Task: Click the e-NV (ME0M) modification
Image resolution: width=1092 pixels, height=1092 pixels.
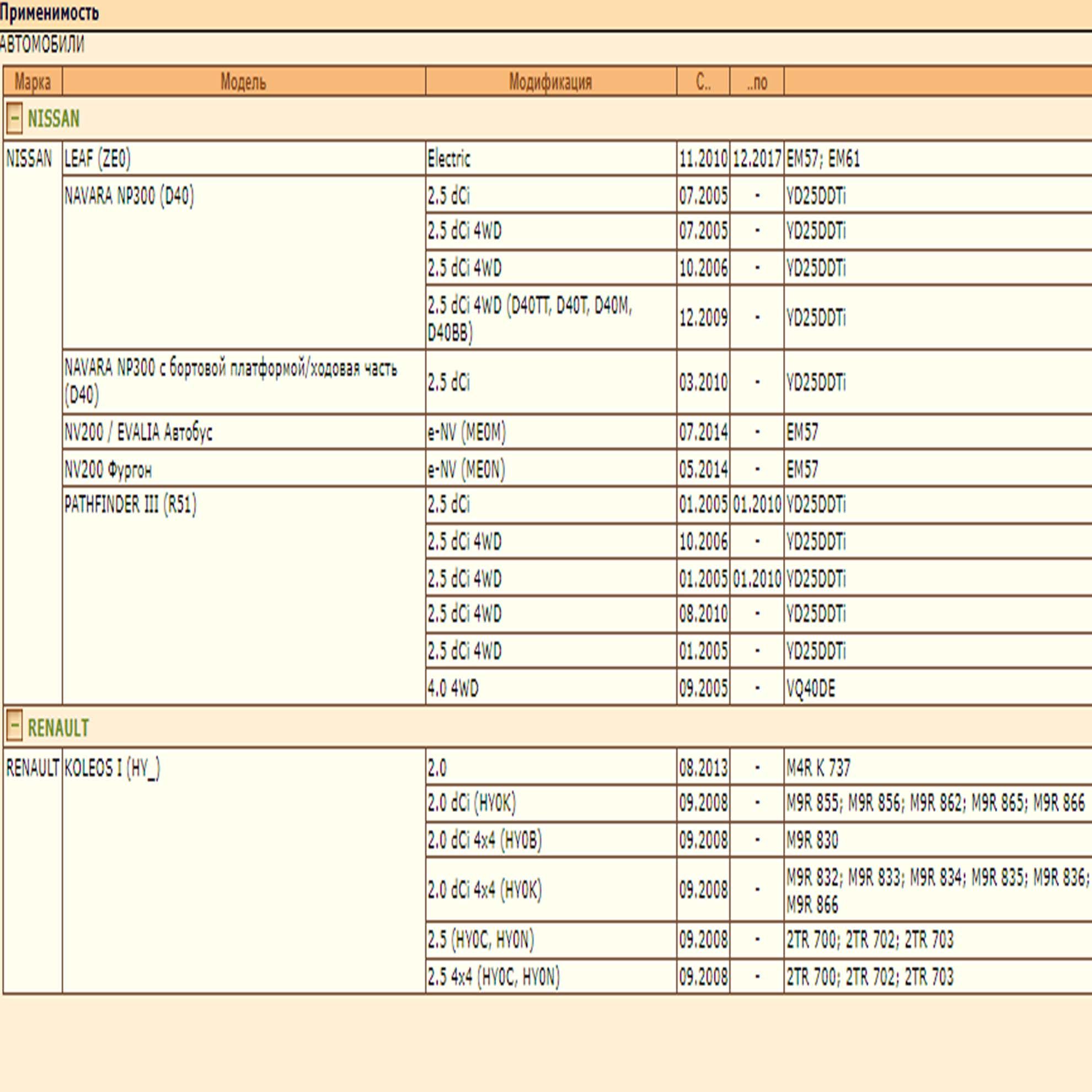Action: [x=550, y=432]
